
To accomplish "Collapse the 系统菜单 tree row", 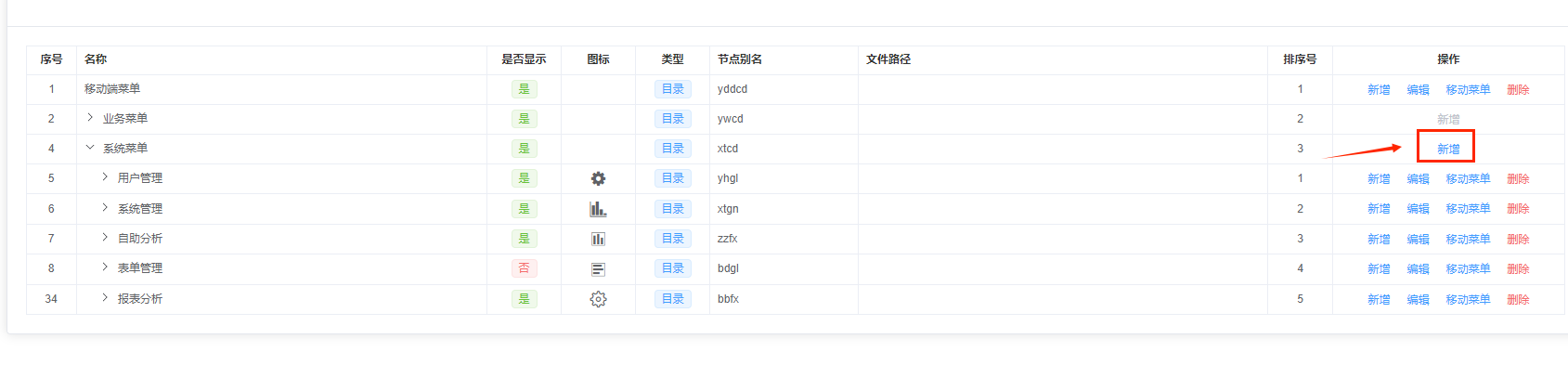I will pyautogui.click(x=90, y=148).
